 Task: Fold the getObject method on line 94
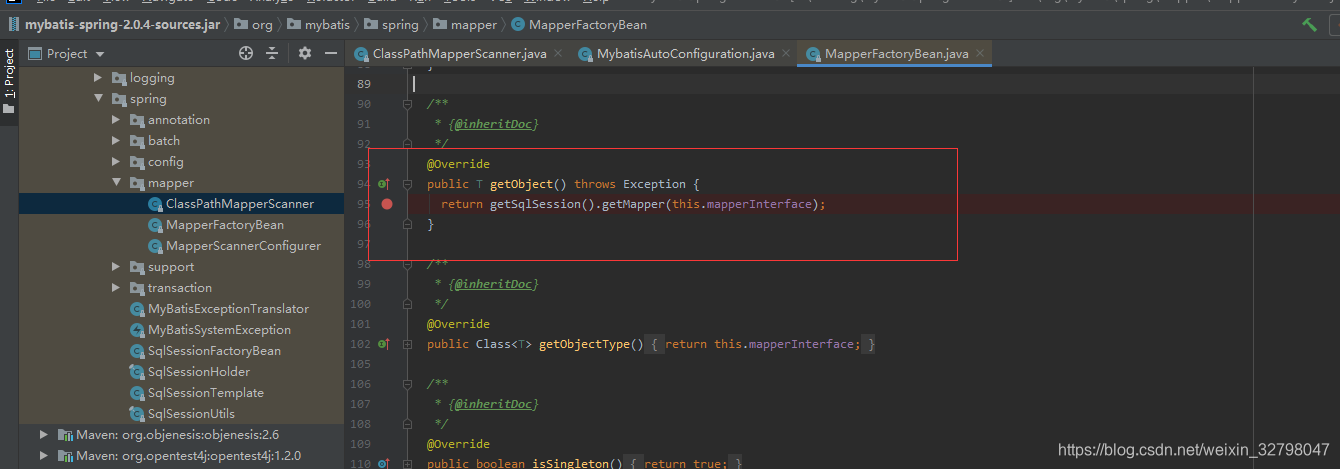click(x=407, y=184)
